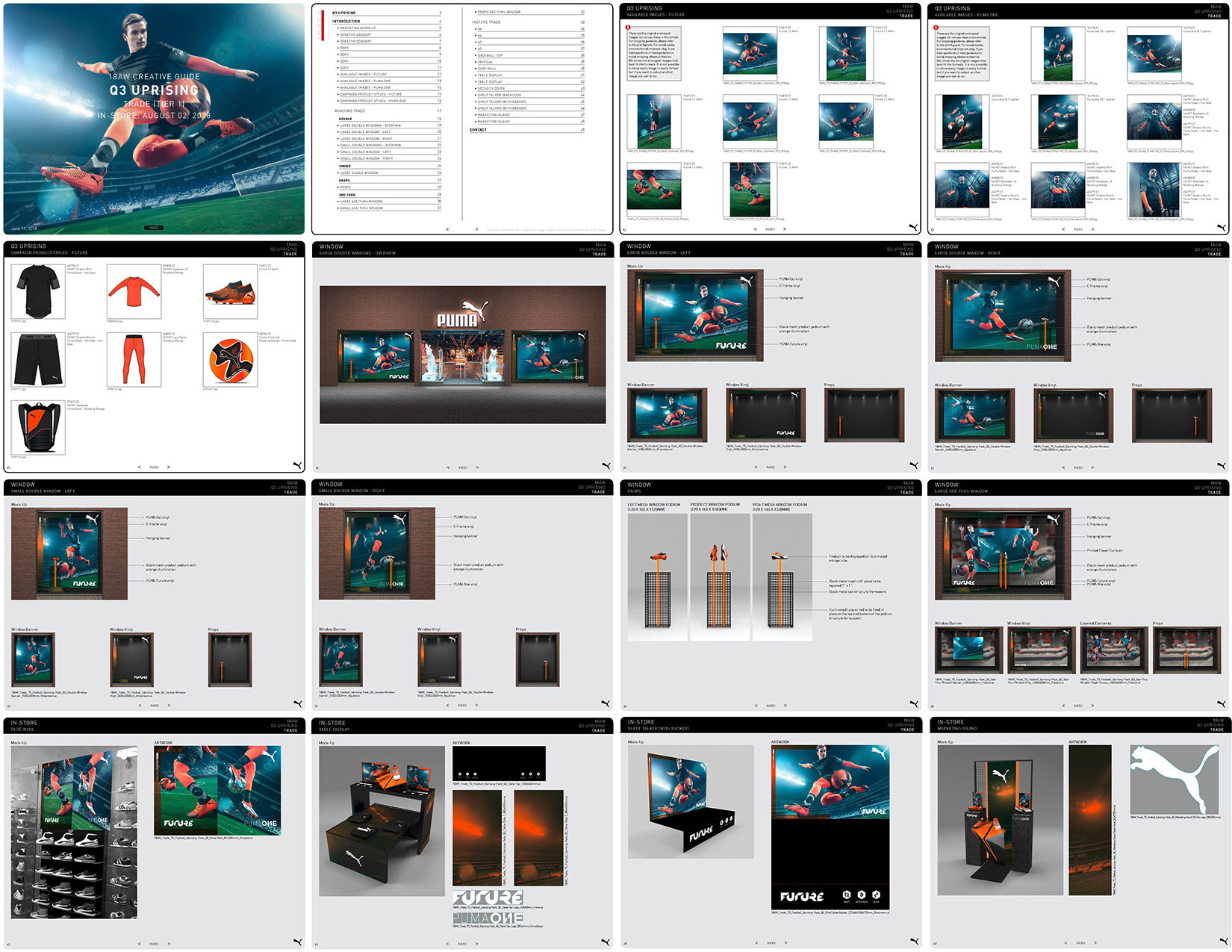Next page arrow on Campaign Product Styles - Future page
The height and width of the screenshot is (952, 1232).
coord(169,467)
